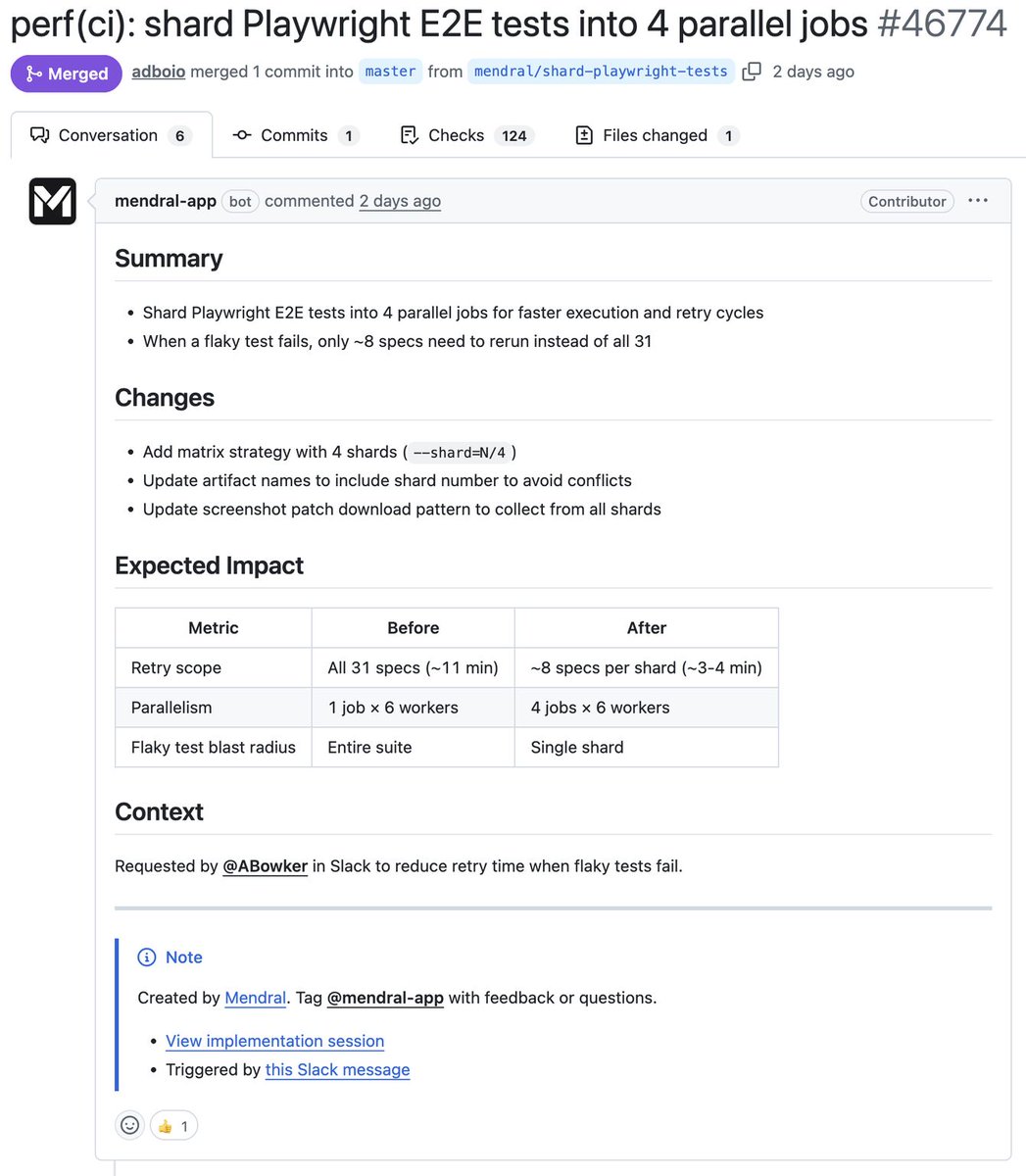Open the Files changed tab

656,135
